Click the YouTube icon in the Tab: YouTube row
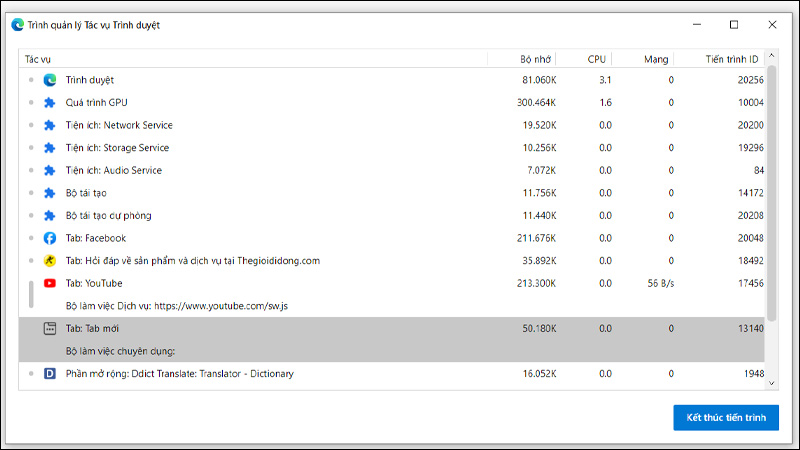The image size is (800, 450). click(x=49, y=283)
